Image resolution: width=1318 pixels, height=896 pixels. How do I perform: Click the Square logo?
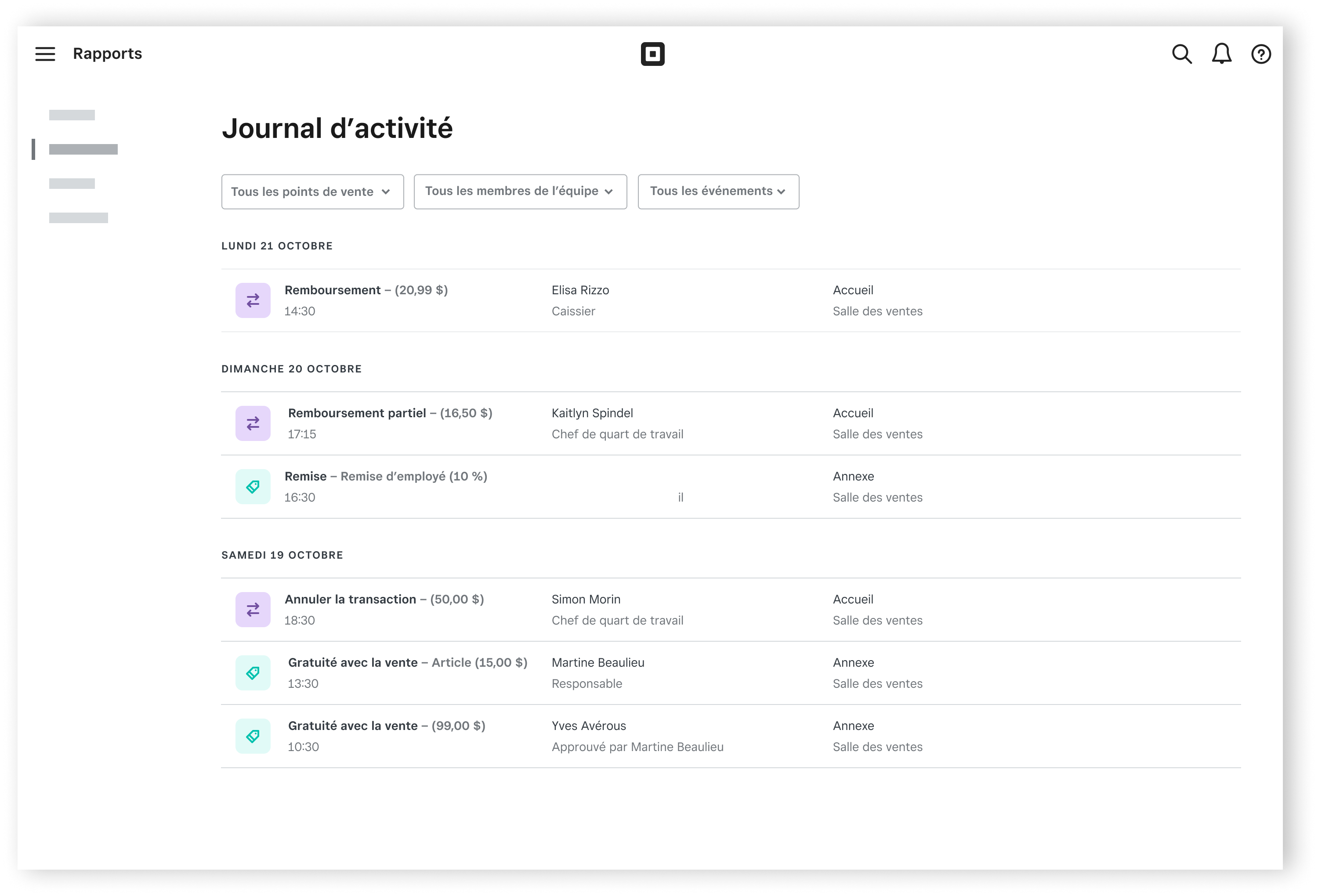652,54
